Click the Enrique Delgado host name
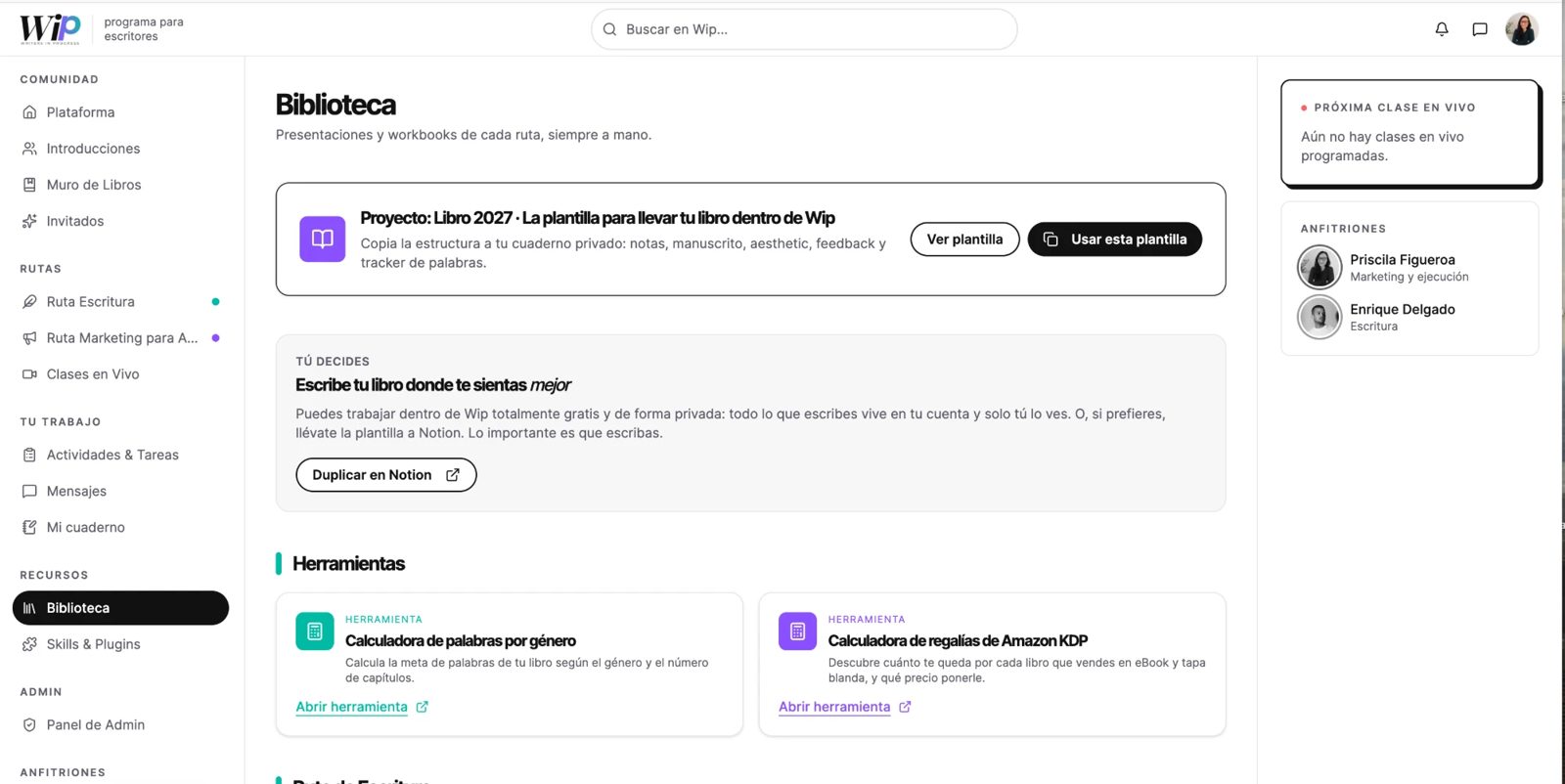Image resolution: width=1565 pixels, height=784 pixels. click(x=1403, y=310)
